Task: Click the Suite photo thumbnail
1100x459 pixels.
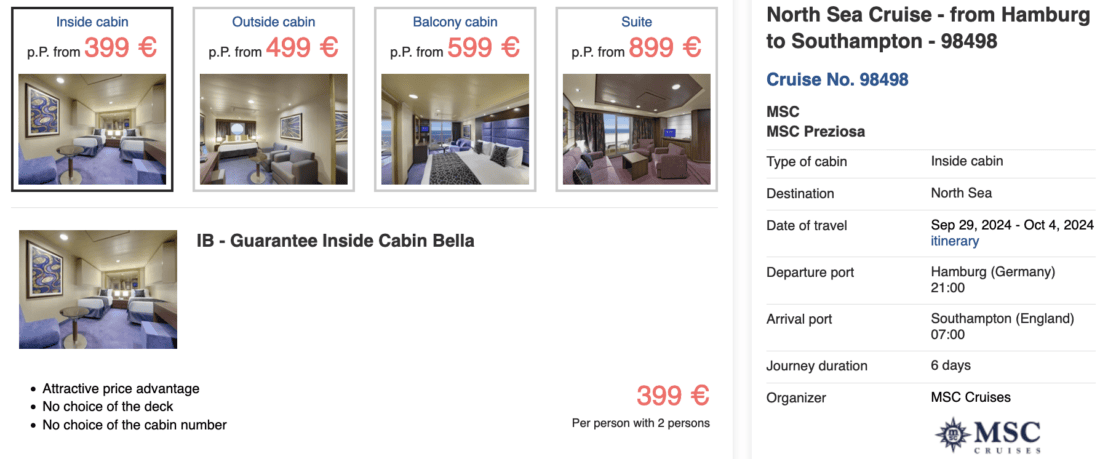Action: click(636, 129)
